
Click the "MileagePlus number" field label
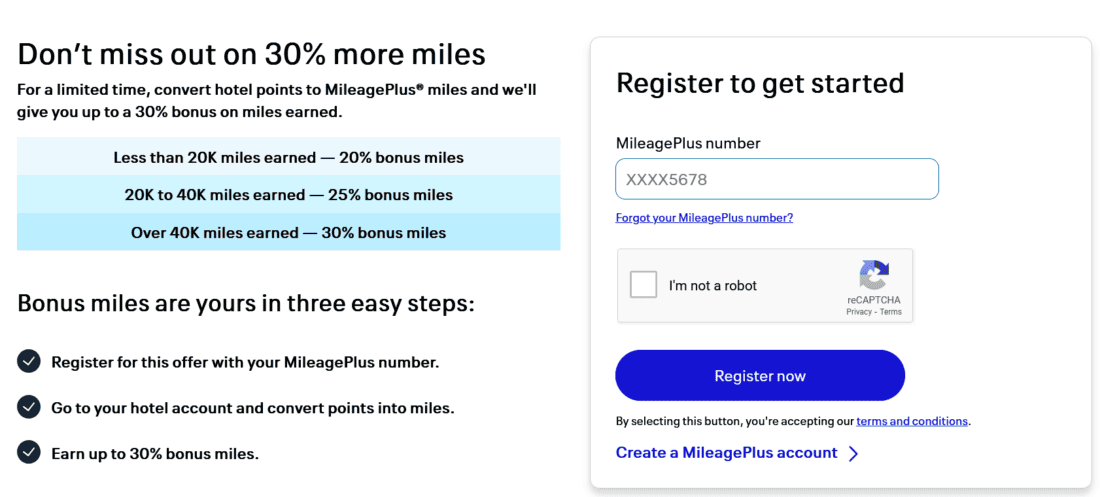tap(688, 143)
